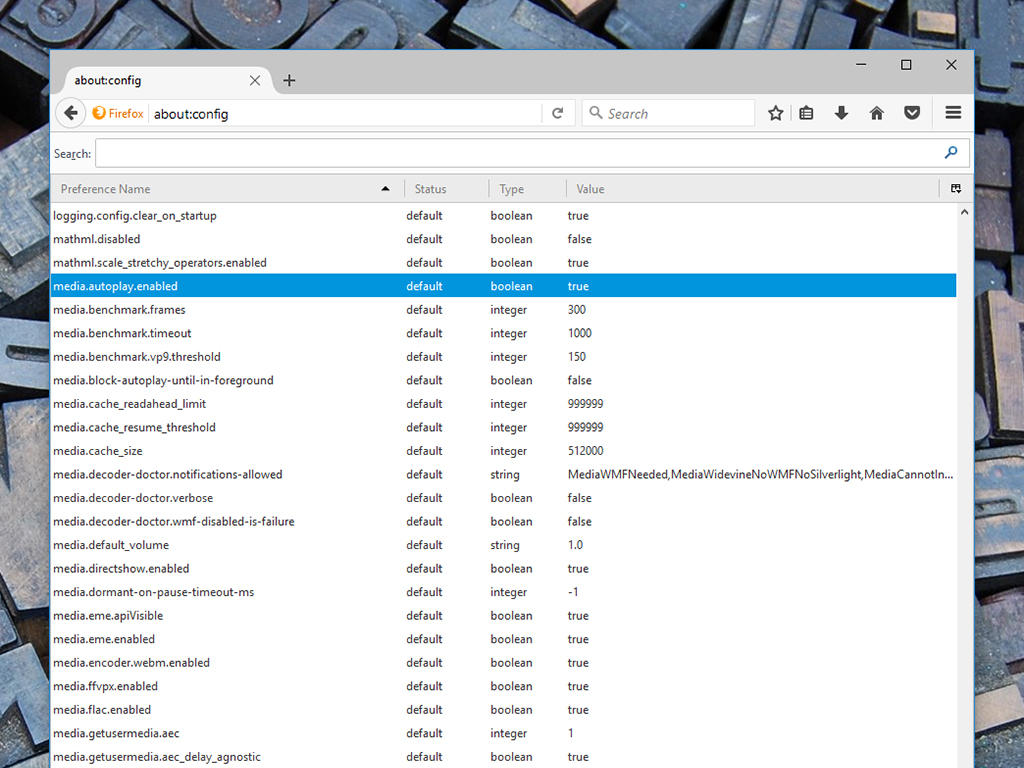Screen dimensions: 1024x768
Task: Open the Pocket icon
Action: pos(912,114)
